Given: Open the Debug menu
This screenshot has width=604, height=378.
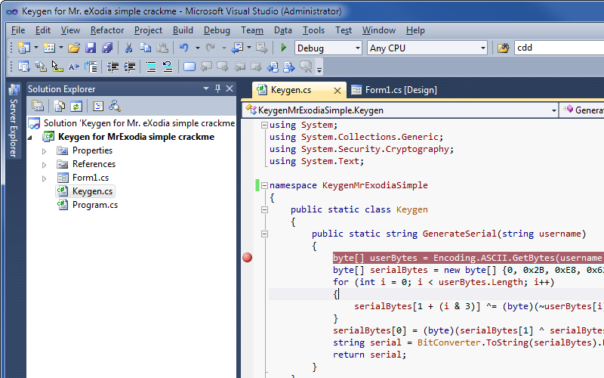Looking at the screenshot, I should click(216, 30).
